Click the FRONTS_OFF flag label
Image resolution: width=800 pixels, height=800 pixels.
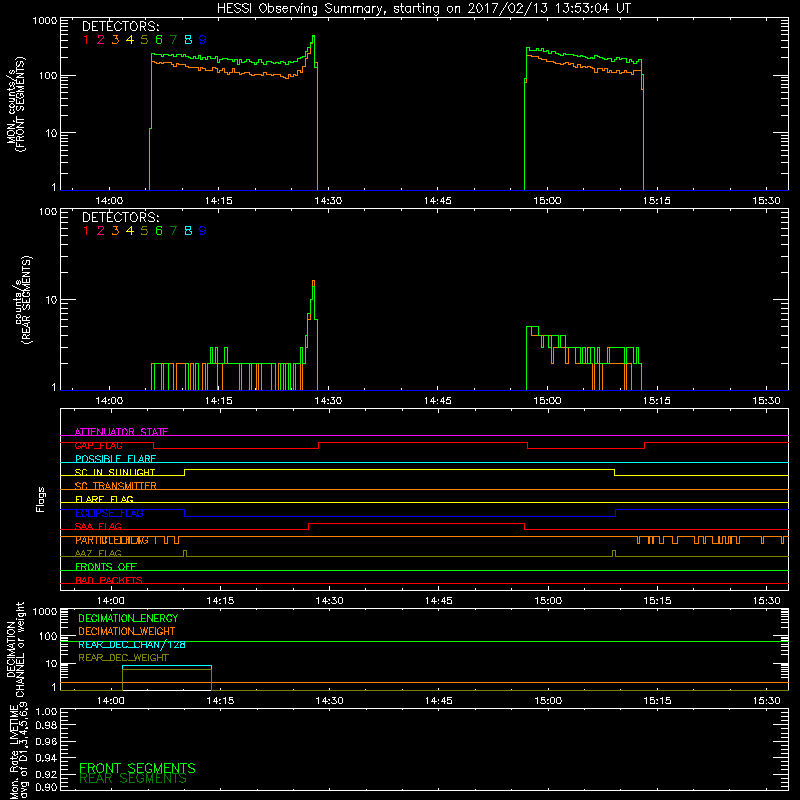[x=106, y=566]
